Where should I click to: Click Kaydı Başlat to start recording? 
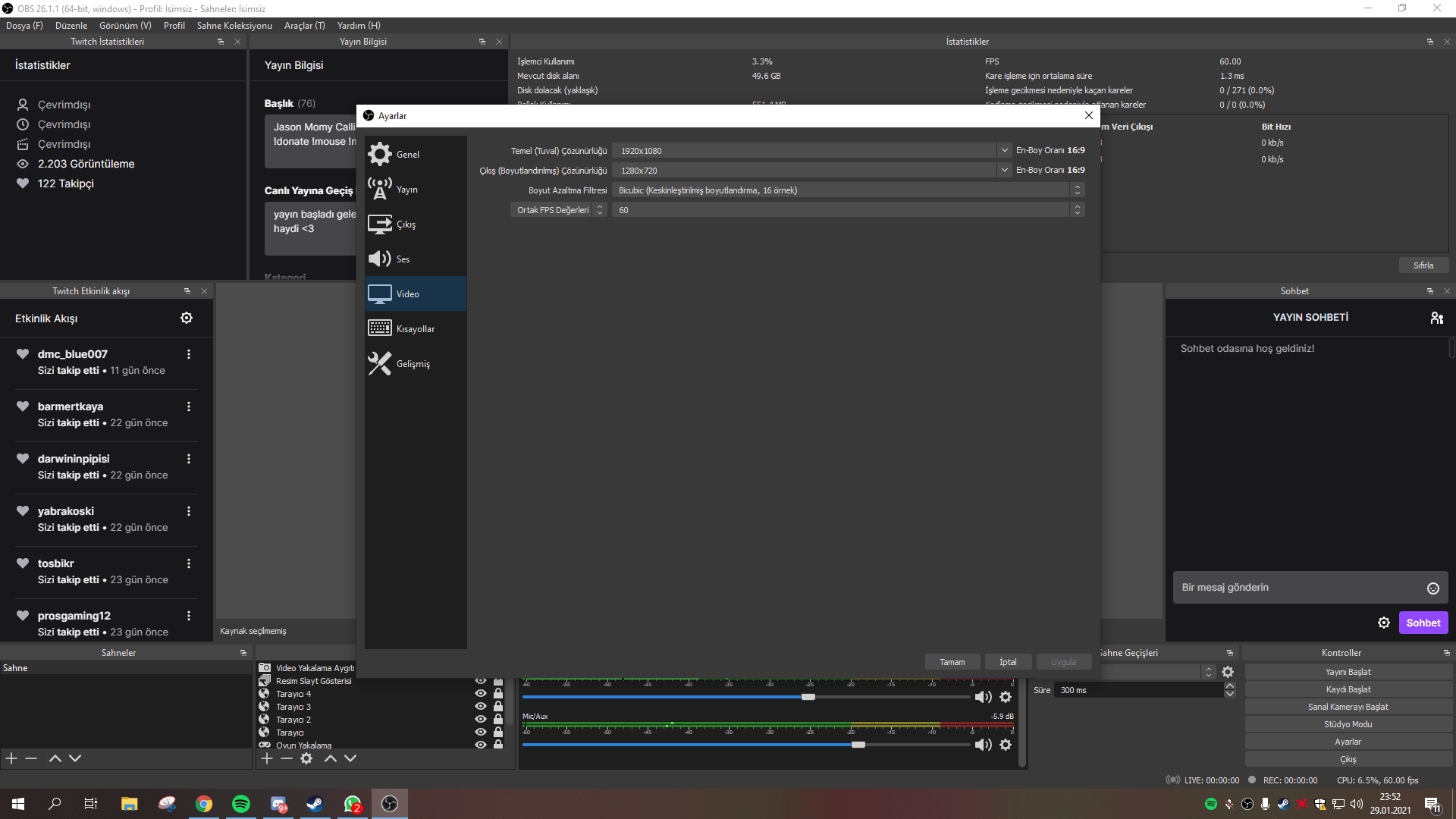point(1348,689)
